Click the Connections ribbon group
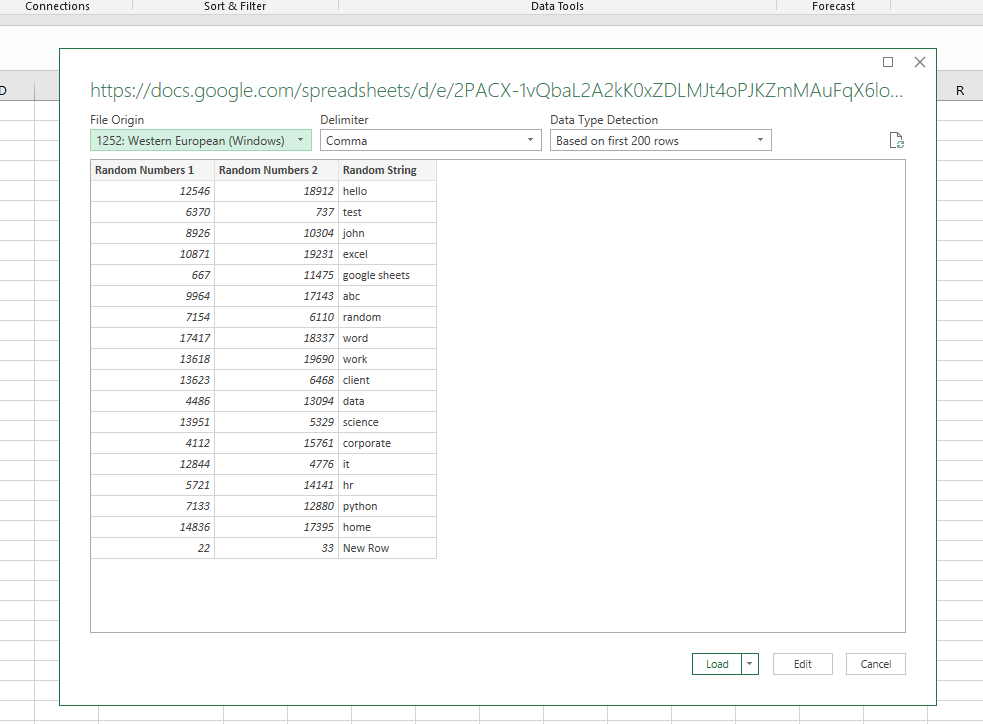This screenshot has height=724, width=983. (x=57, y=6)
